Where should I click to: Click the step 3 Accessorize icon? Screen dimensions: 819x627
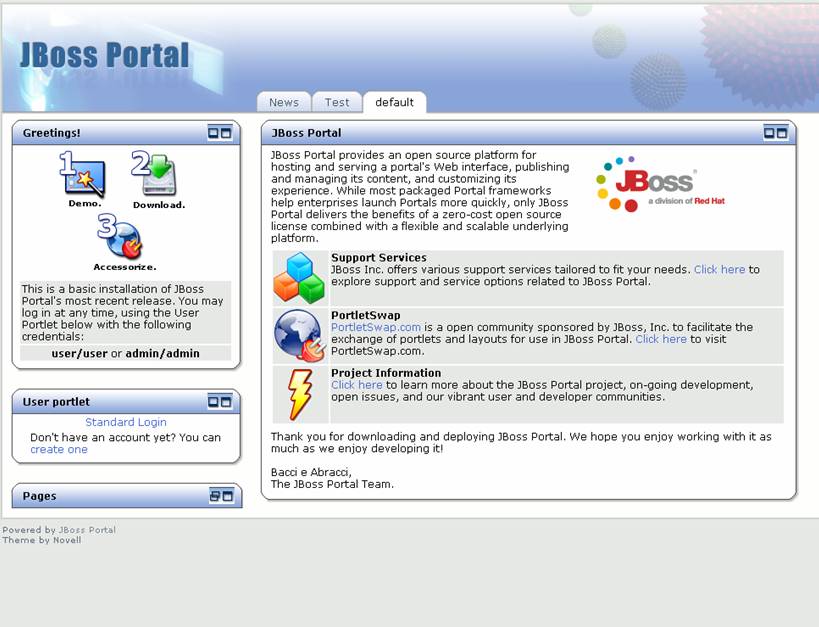coord(124,242)
